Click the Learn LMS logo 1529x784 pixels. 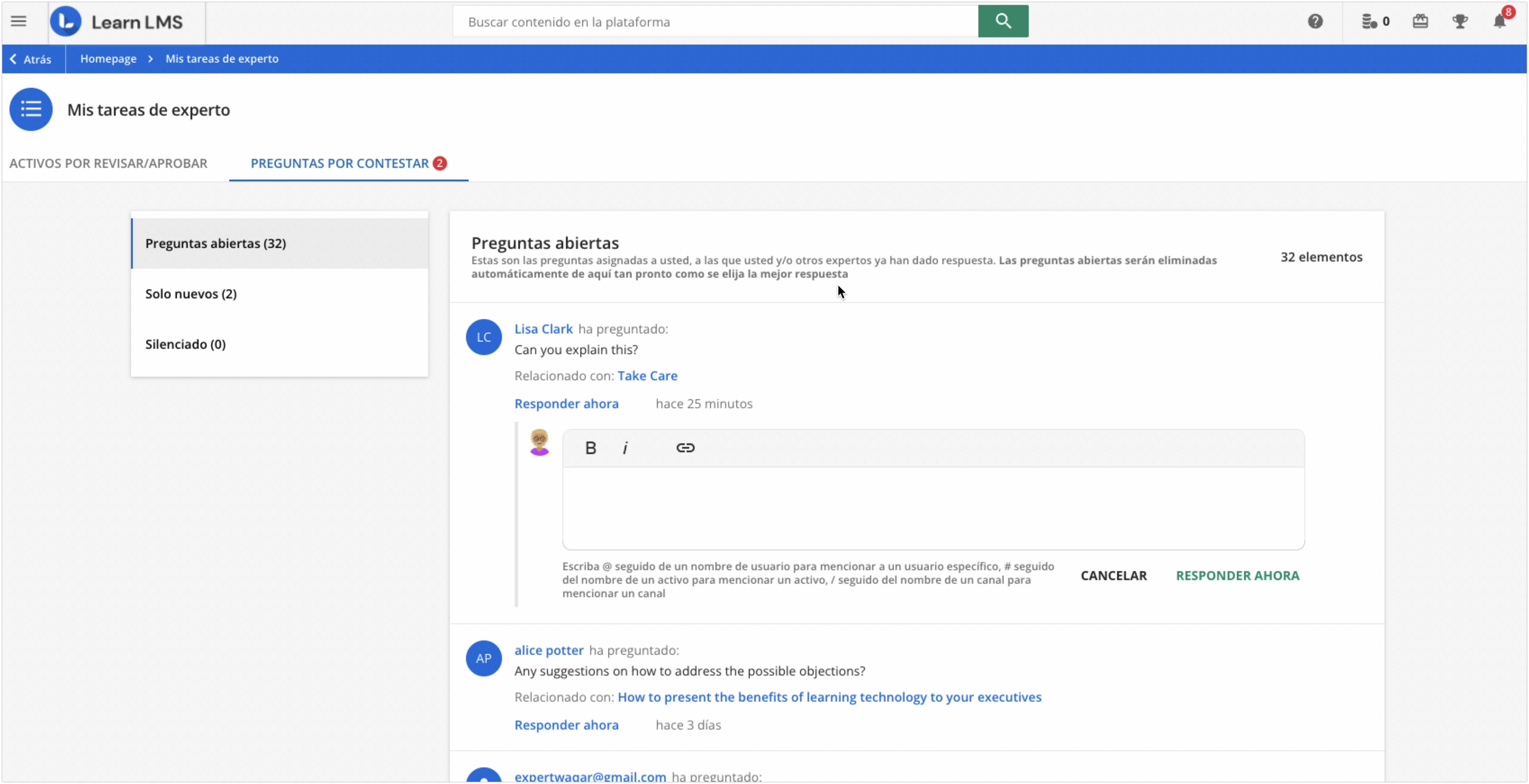point(117,22)
